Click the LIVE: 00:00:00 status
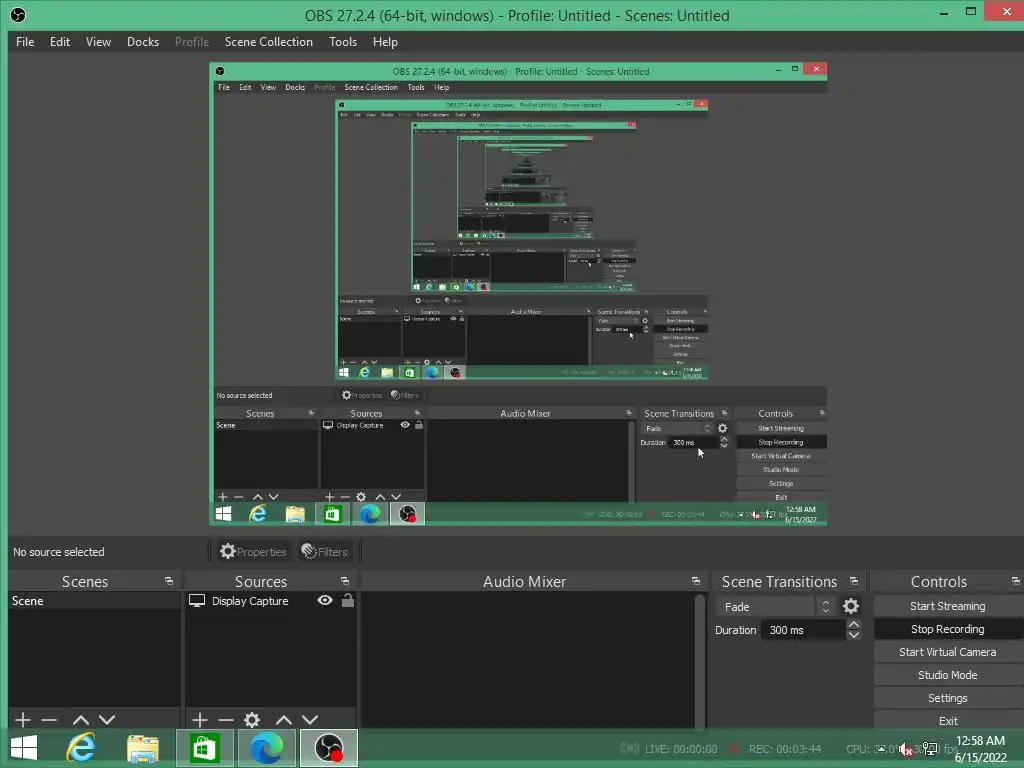The image size is (1024, 768). point(680,749)
